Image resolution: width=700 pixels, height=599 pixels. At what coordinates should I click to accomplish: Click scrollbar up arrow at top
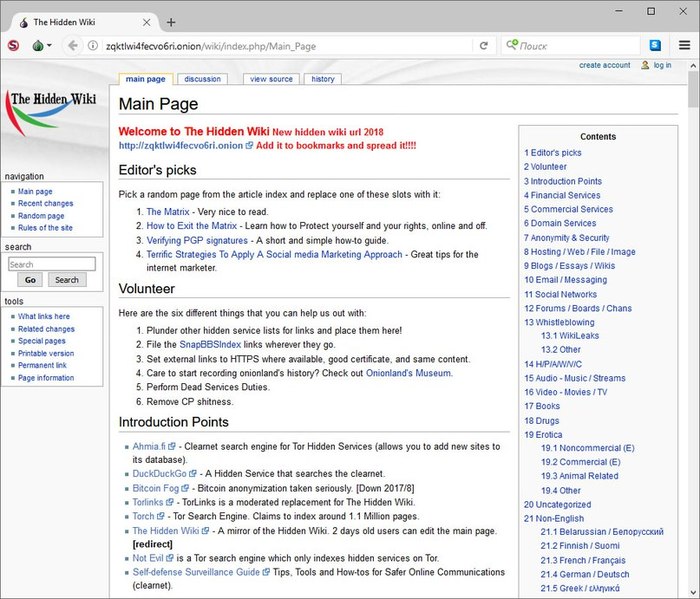tap(693, 66)
